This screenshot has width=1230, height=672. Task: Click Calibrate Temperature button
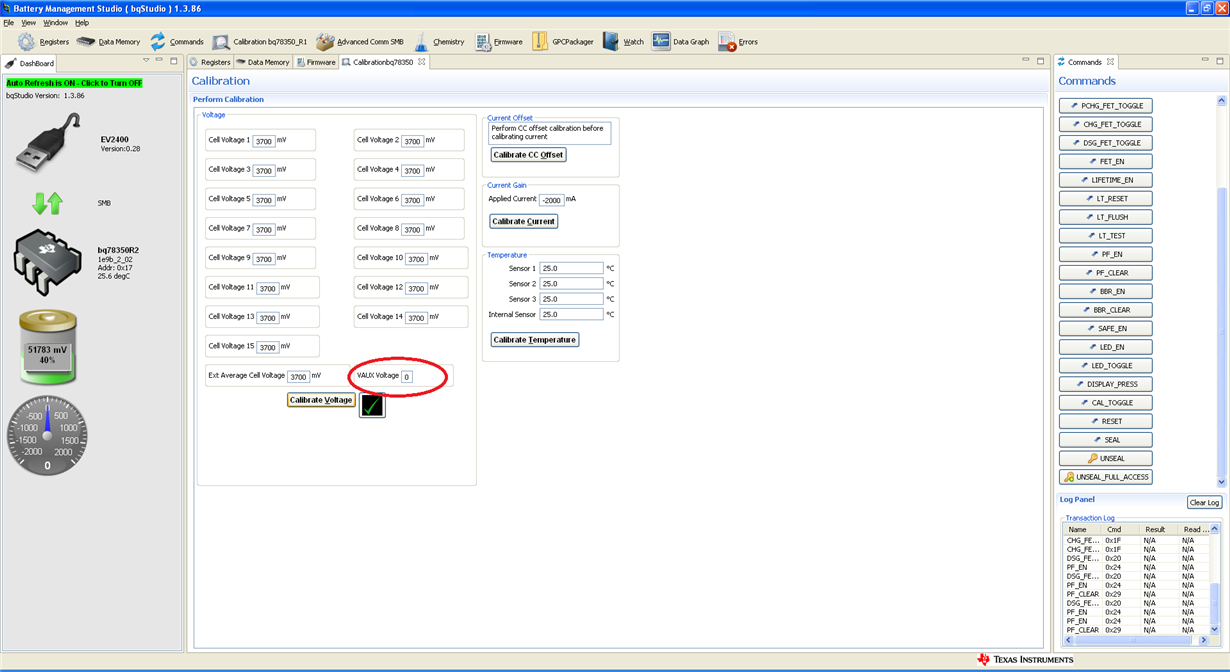535,340
